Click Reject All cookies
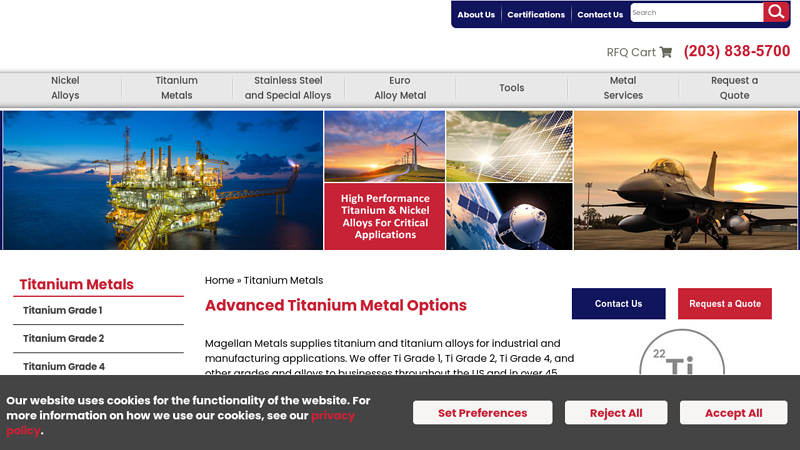Screen dimensions: 800x450 tap(616, 413)
